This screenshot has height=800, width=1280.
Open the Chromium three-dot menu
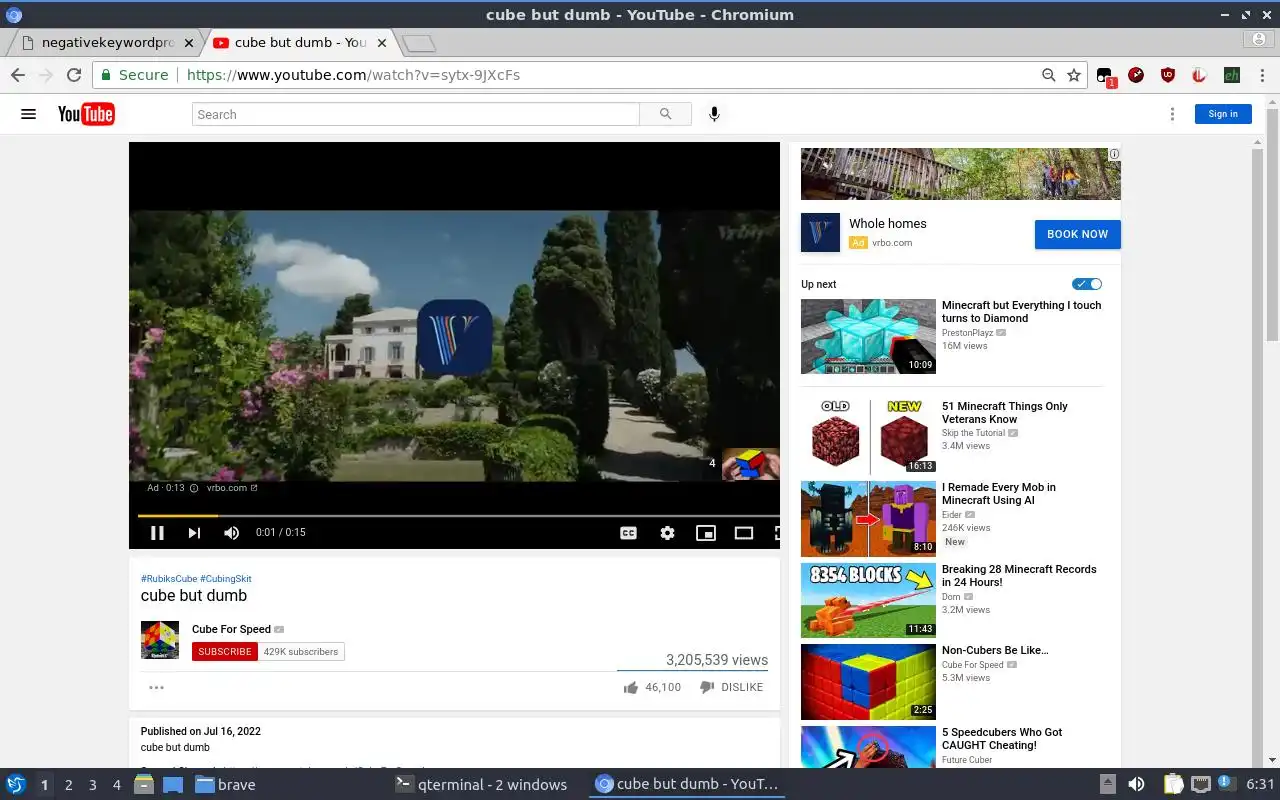(1263, 75)
